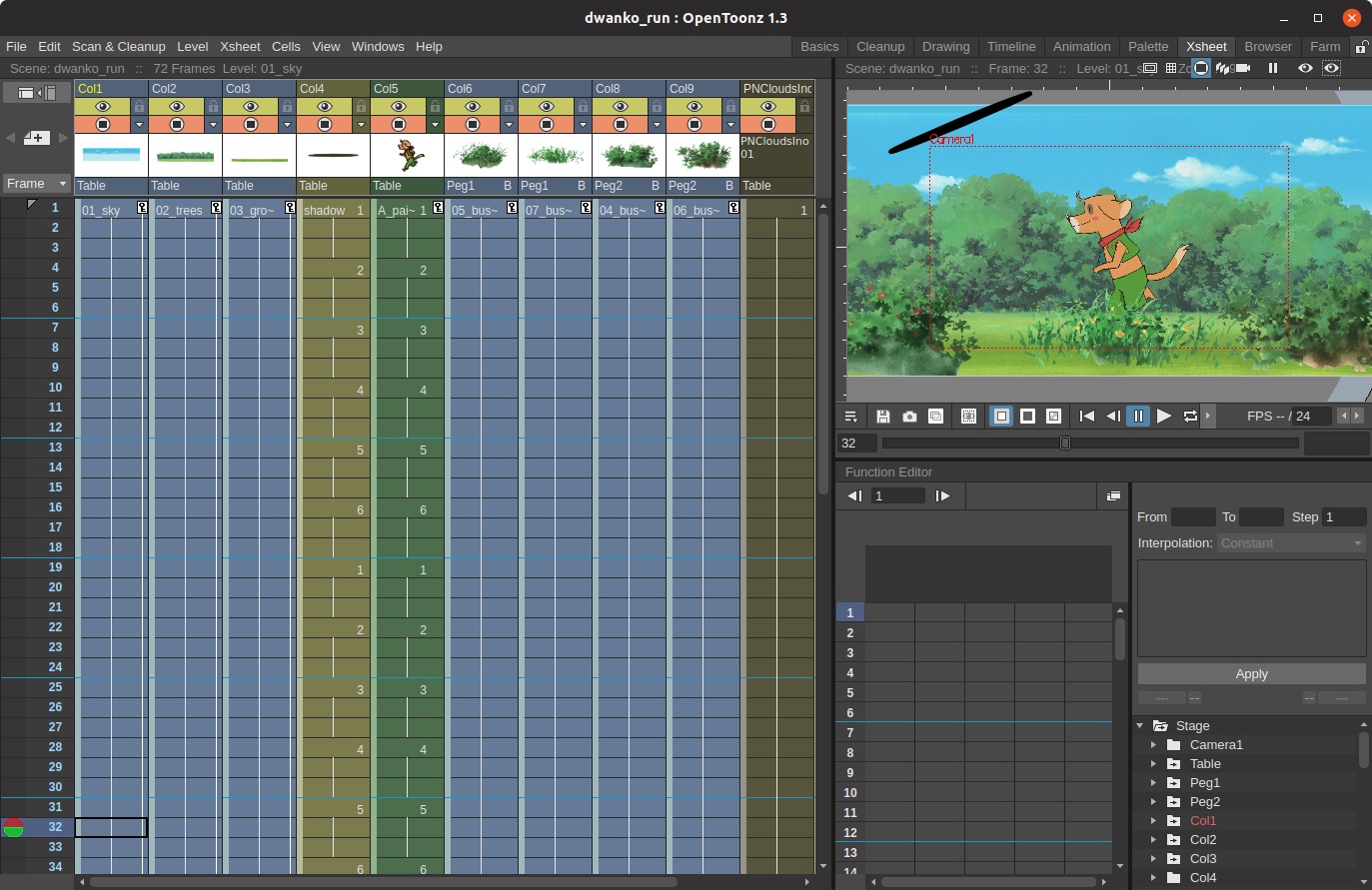Select the camera stand view icon
Image resolution: width=1372 pixels, height=890 pixels.
(x=1201, y=68)
